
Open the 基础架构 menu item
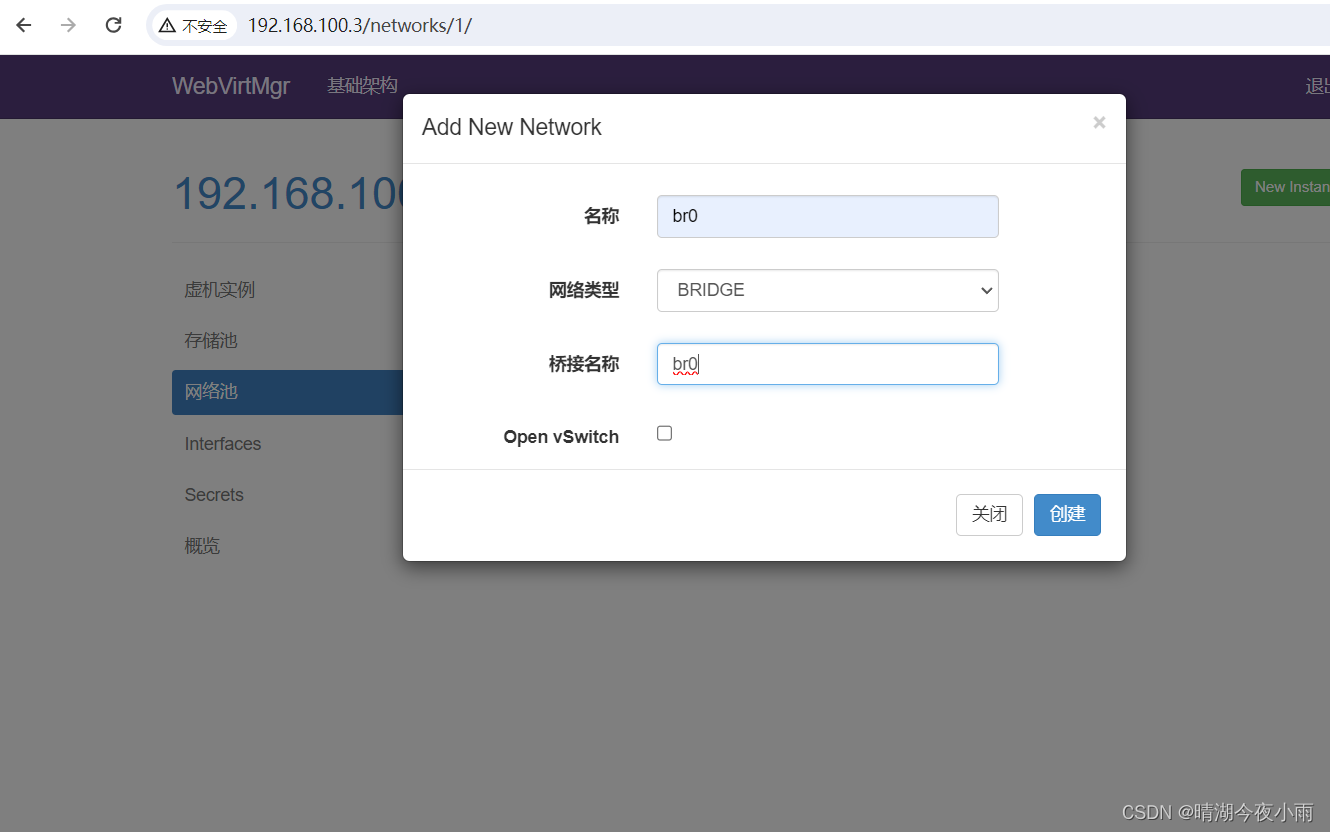point(362,86)
